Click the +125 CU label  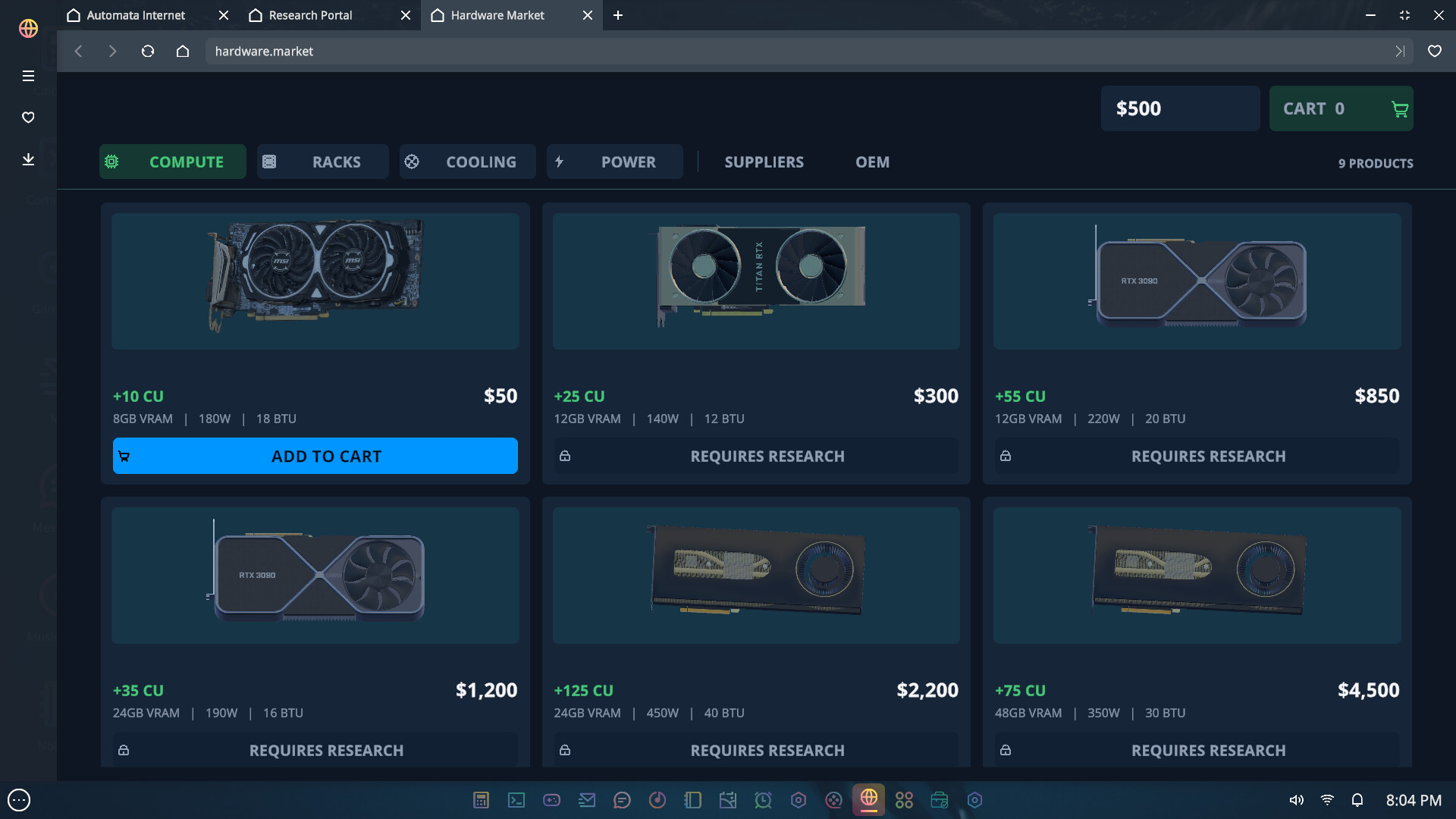583,690
